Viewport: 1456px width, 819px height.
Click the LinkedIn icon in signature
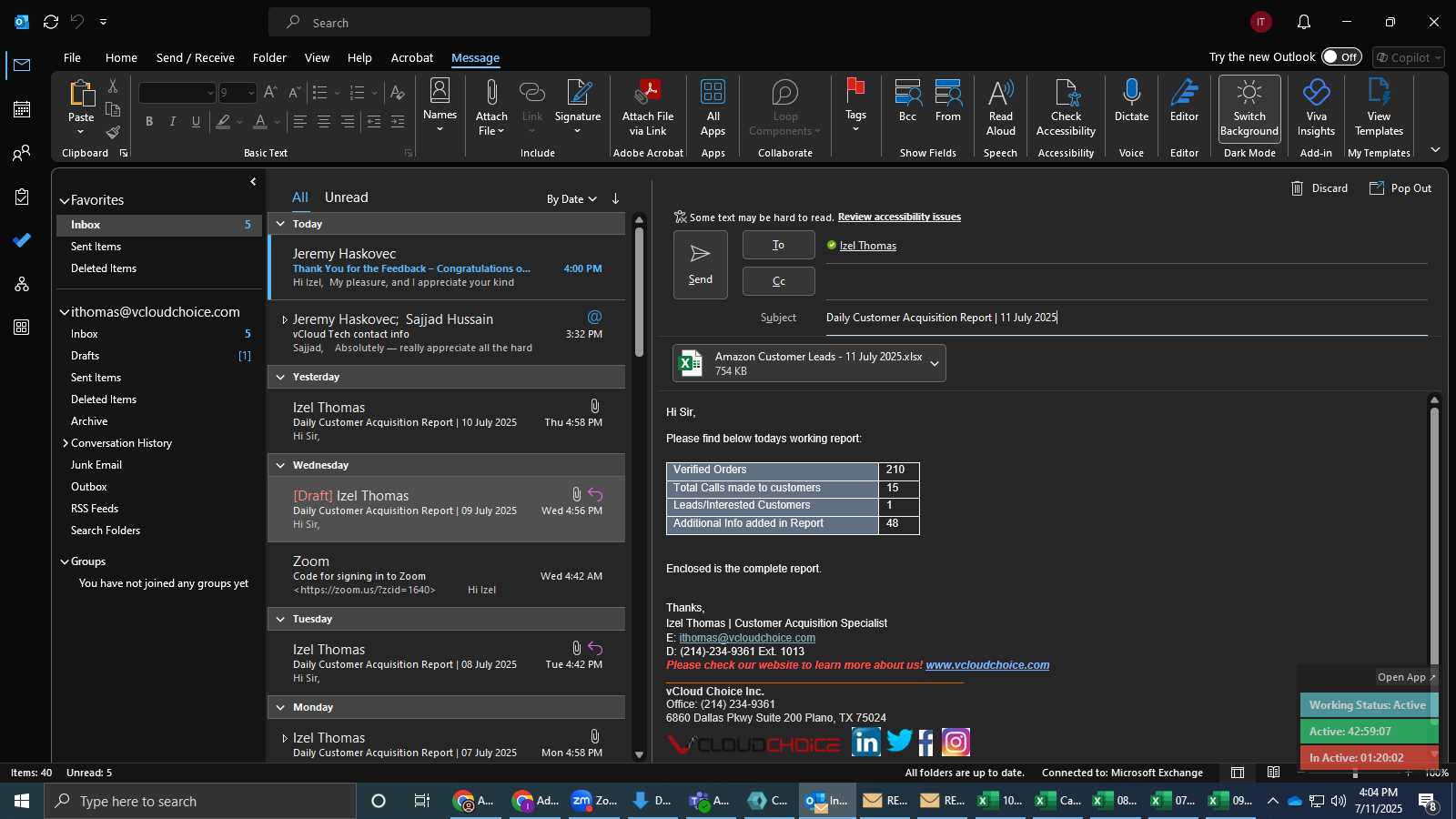point(866,743)
